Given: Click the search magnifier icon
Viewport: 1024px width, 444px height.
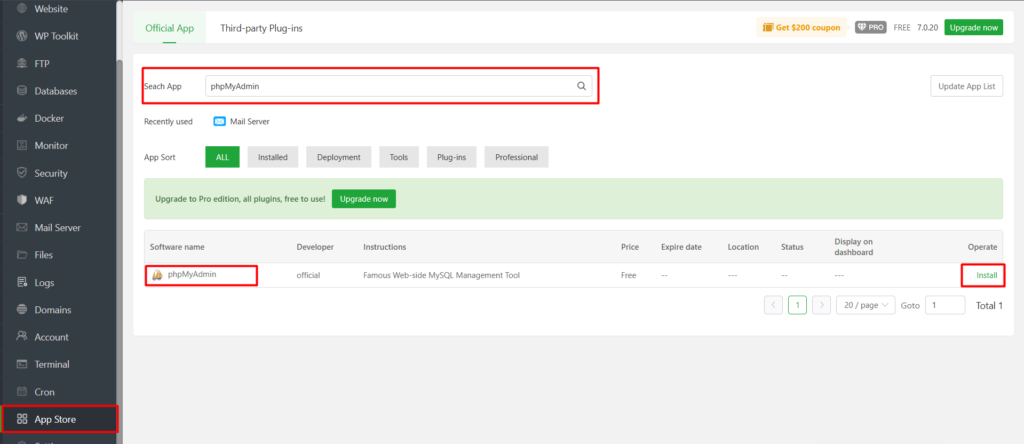Looking at the screenshot, I should [581, 86].
